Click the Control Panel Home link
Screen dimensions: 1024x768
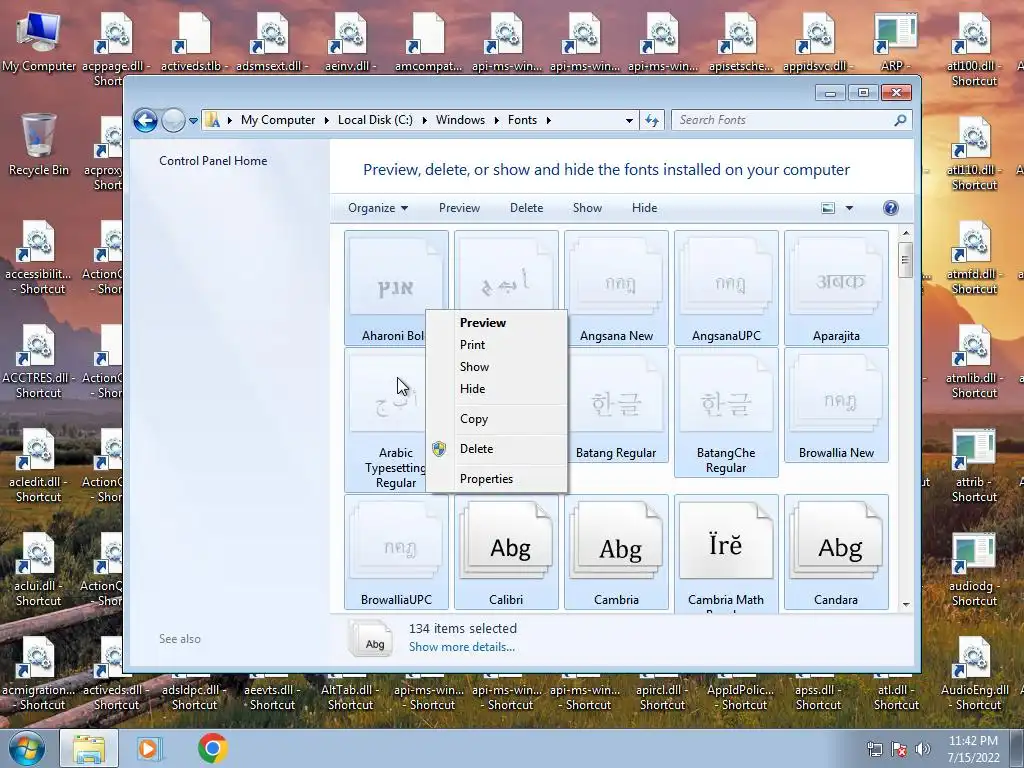click(x=213, y=161)
